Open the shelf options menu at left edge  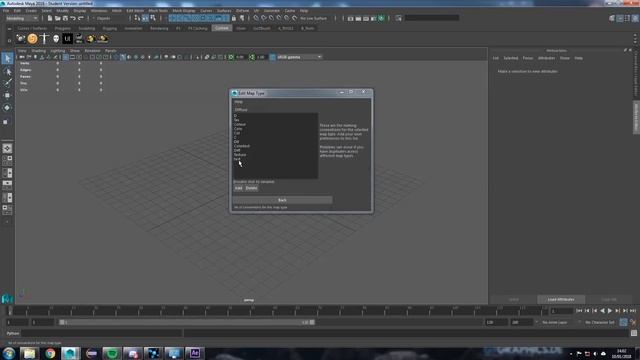9,40
